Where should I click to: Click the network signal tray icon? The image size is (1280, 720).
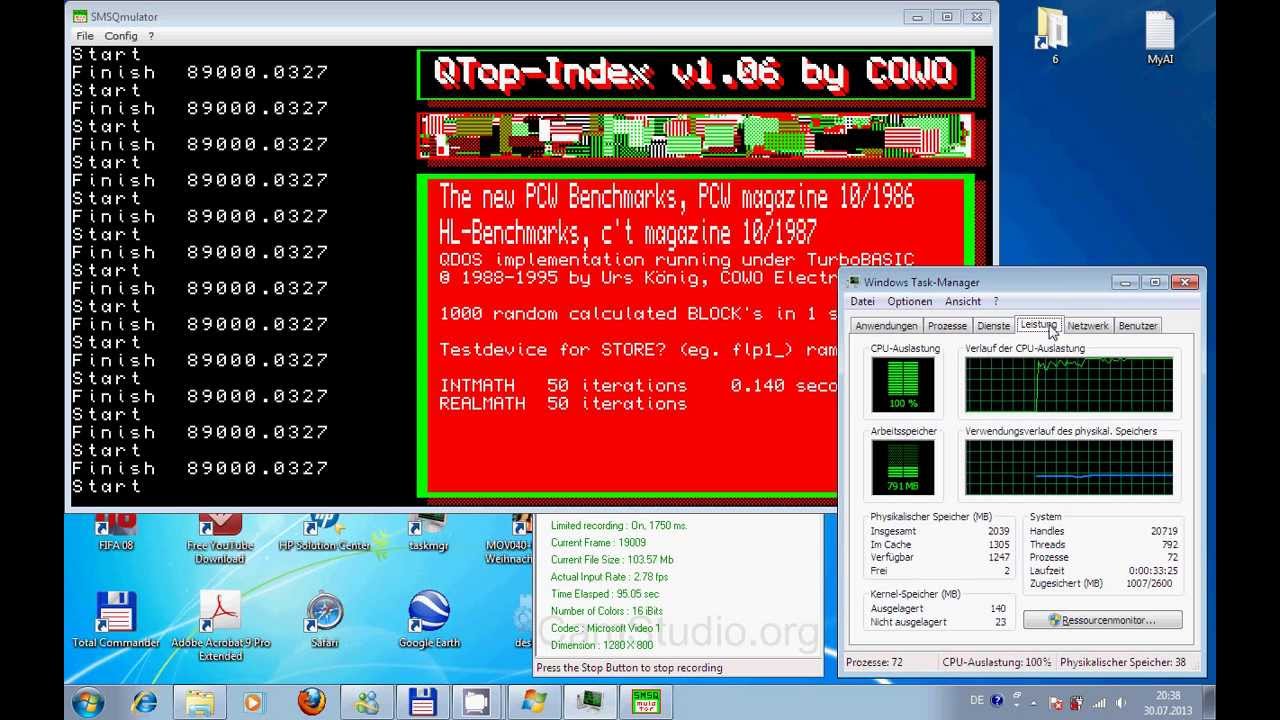(1101, 702)
